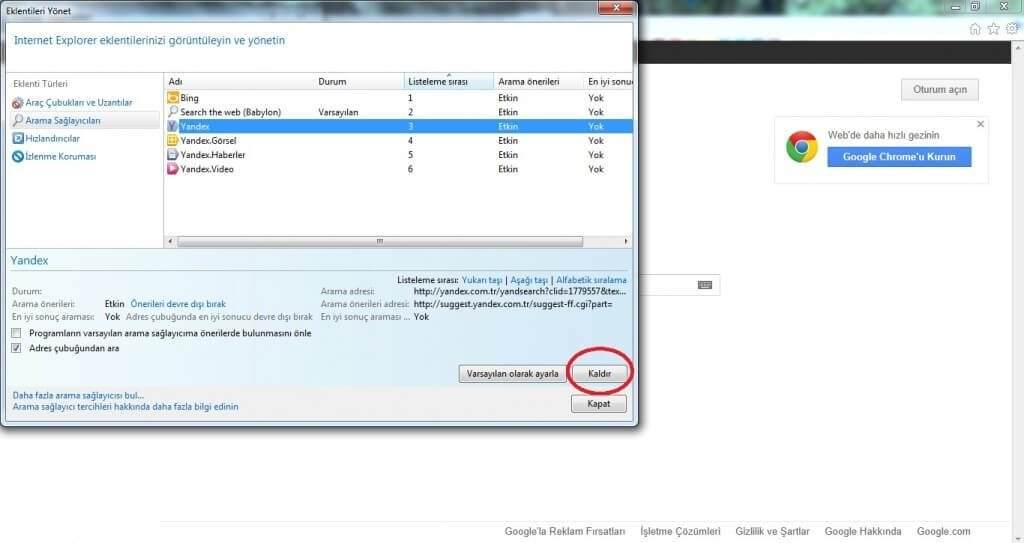Screen dimensions: 1024x543
Task: Click the Yandex.Video provider icon
Action: pos(172,169)
